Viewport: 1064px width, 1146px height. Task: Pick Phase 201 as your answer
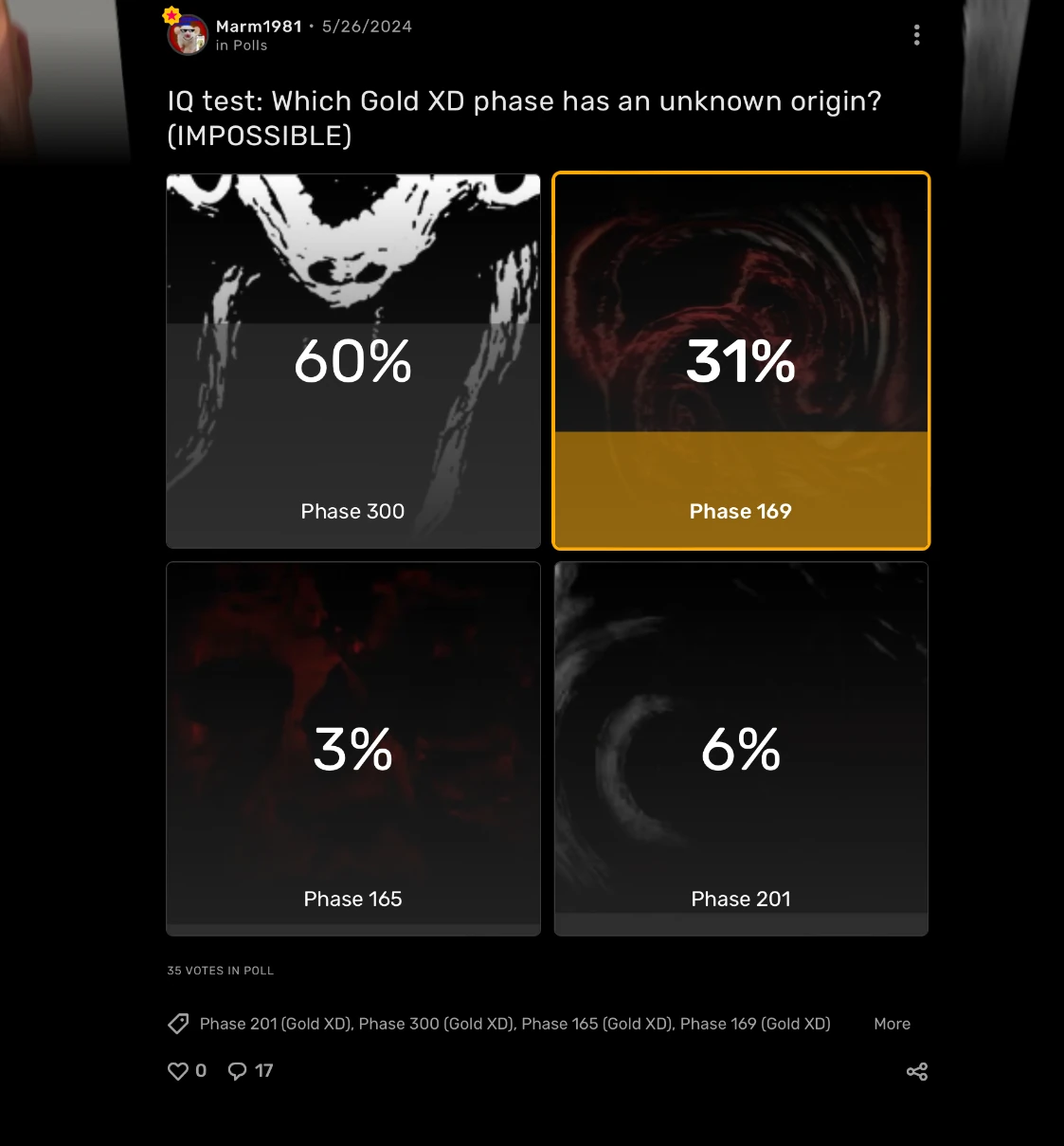[741, 748]
